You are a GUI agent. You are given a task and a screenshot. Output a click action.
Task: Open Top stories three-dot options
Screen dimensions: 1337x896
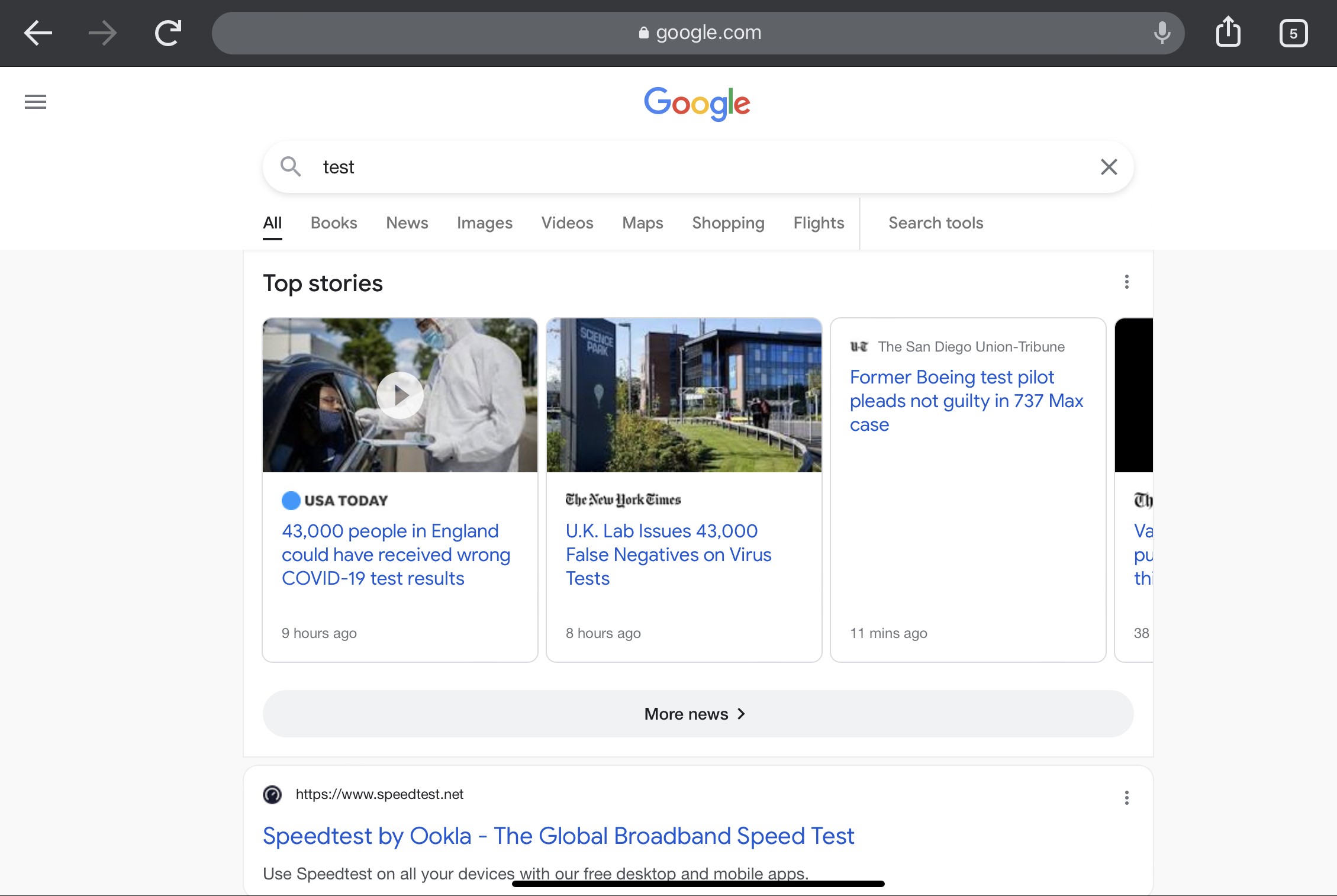(x=1126, y=282)
